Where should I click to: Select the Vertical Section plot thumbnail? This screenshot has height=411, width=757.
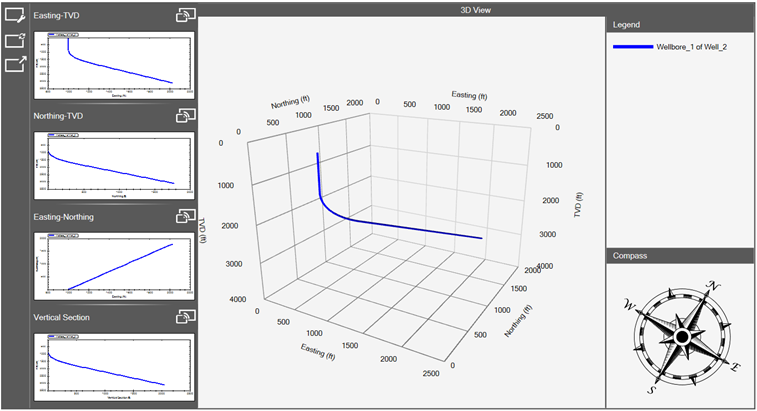(112, 367)
